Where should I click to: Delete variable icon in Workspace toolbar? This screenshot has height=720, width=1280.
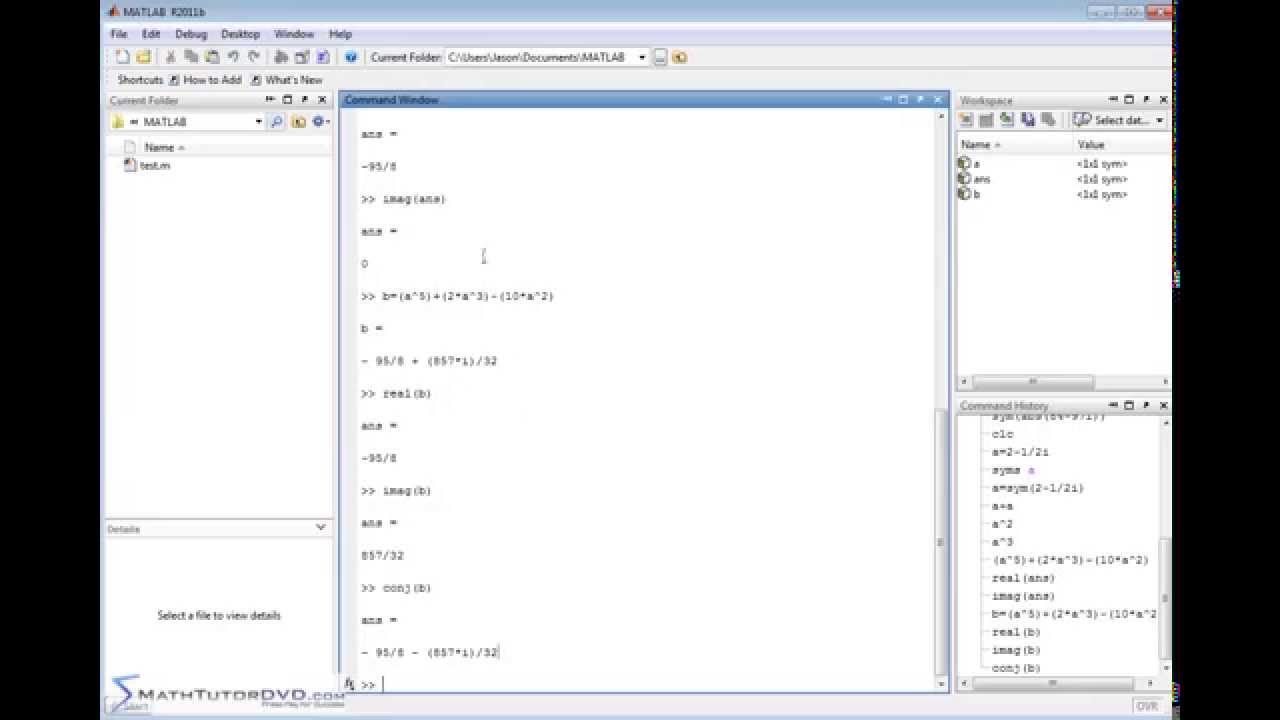point(1048,120)
